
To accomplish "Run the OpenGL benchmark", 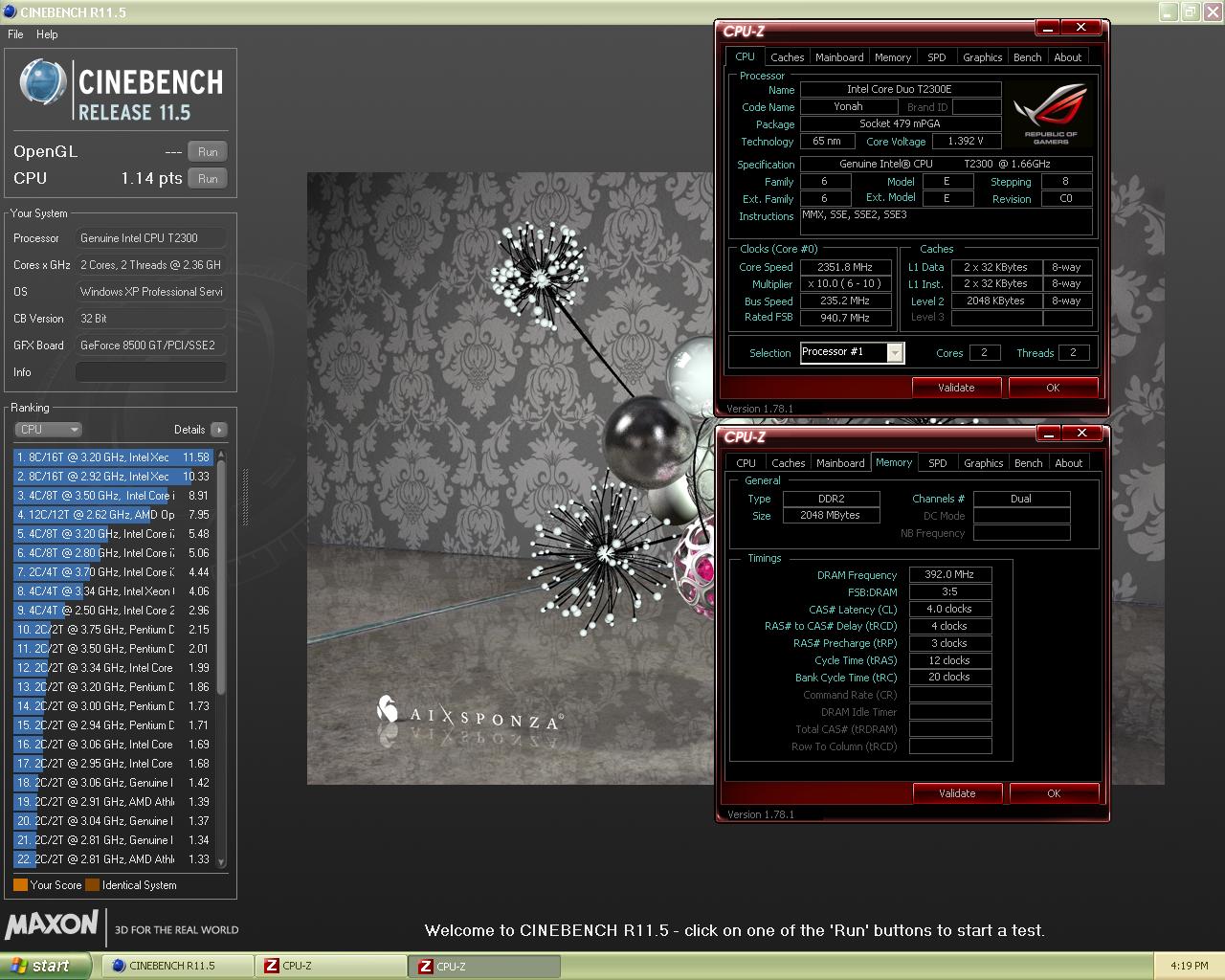I will tap(208, 152).
